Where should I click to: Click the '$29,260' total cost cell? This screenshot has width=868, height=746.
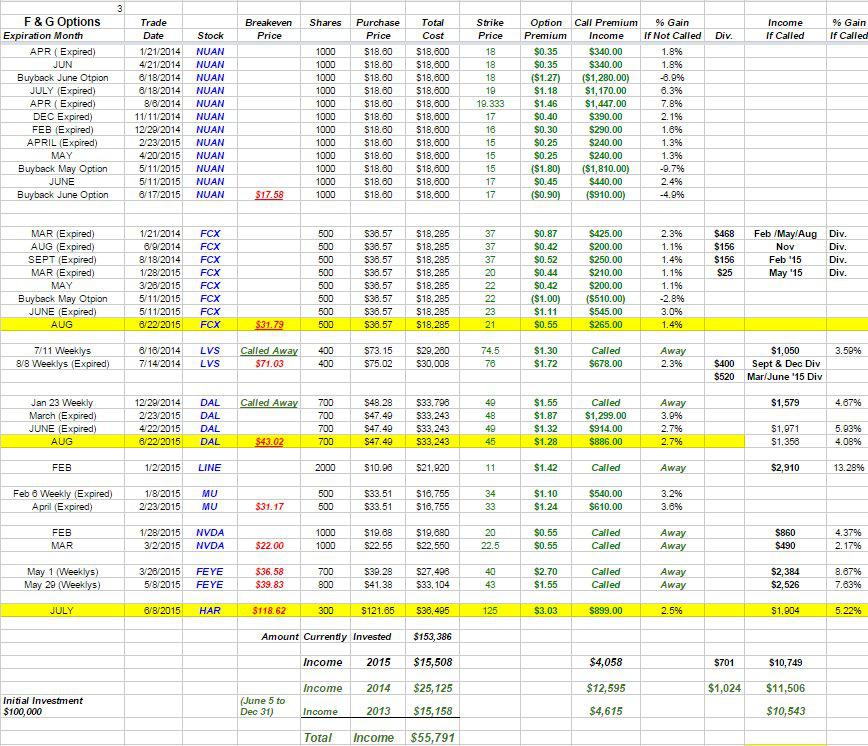pos(432,351)
